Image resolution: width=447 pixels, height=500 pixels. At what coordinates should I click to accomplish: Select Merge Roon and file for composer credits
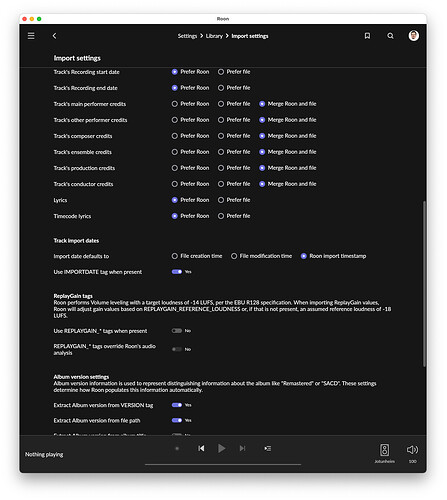[288, 136]
